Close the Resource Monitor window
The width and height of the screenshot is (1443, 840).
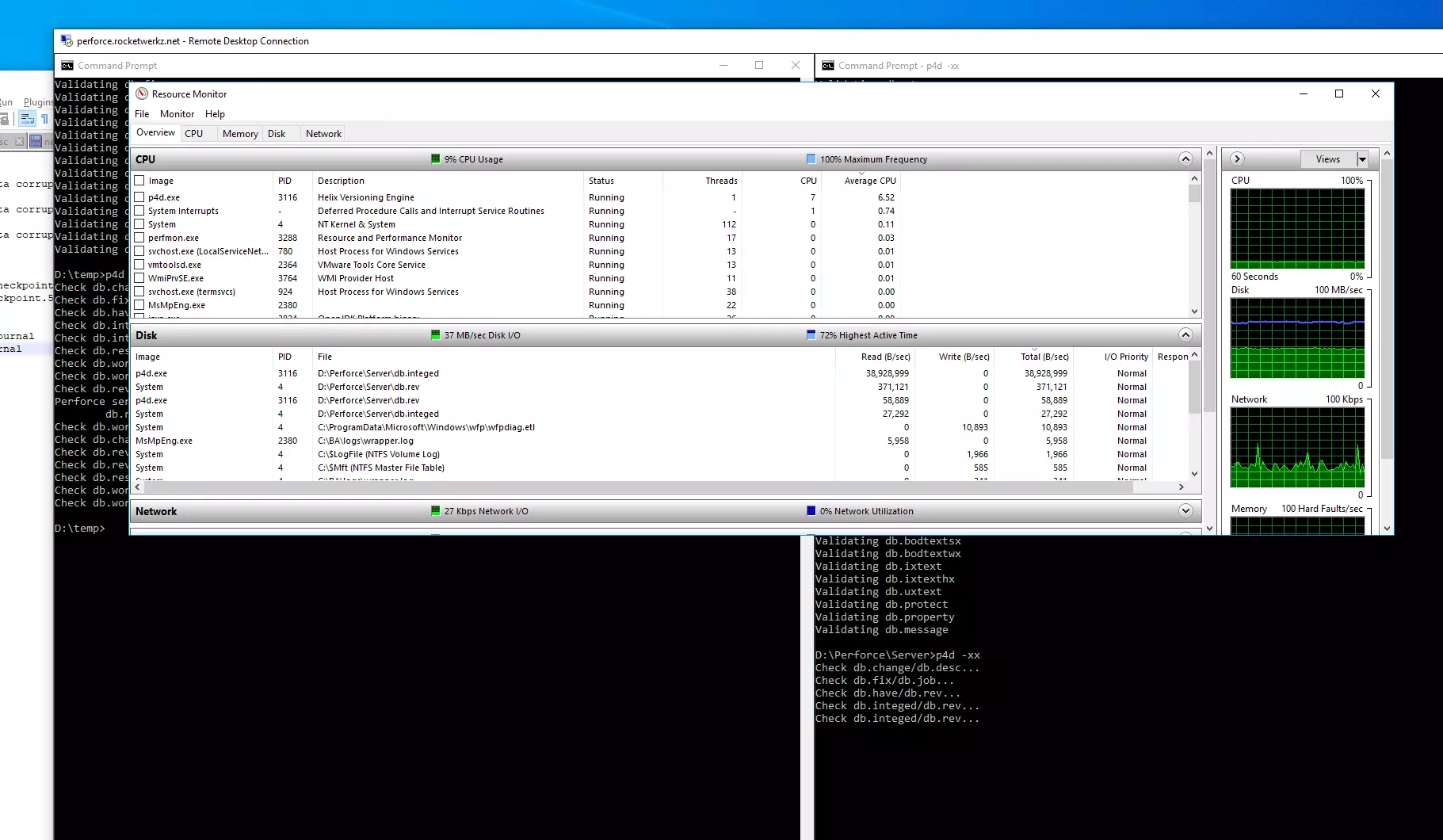pos(1376,94)
